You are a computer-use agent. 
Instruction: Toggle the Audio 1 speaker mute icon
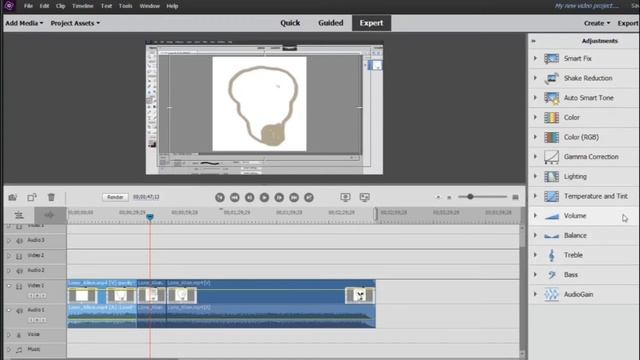point(19,311)
